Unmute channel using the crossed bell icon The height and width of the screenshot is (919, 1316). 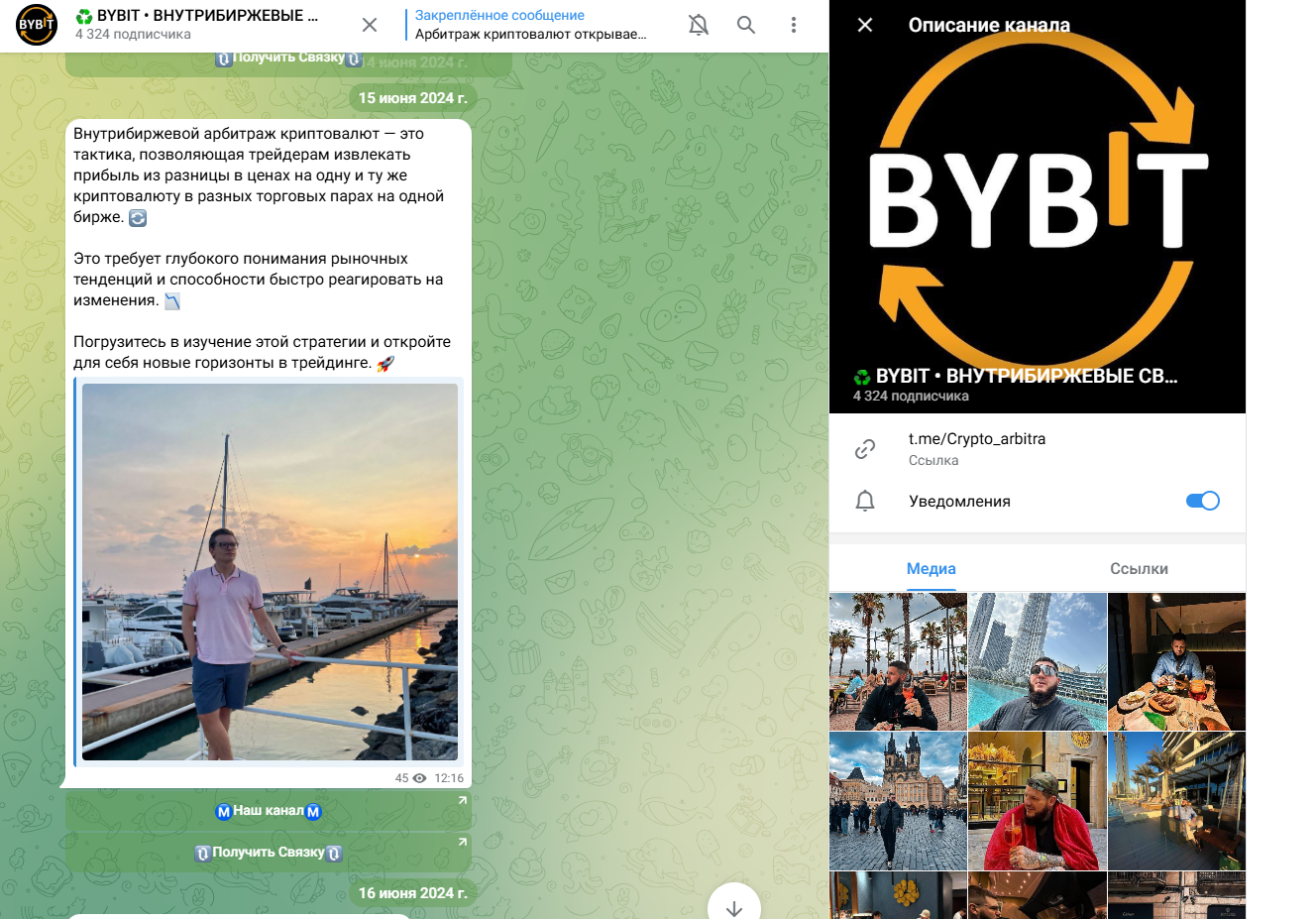(699, 25)
